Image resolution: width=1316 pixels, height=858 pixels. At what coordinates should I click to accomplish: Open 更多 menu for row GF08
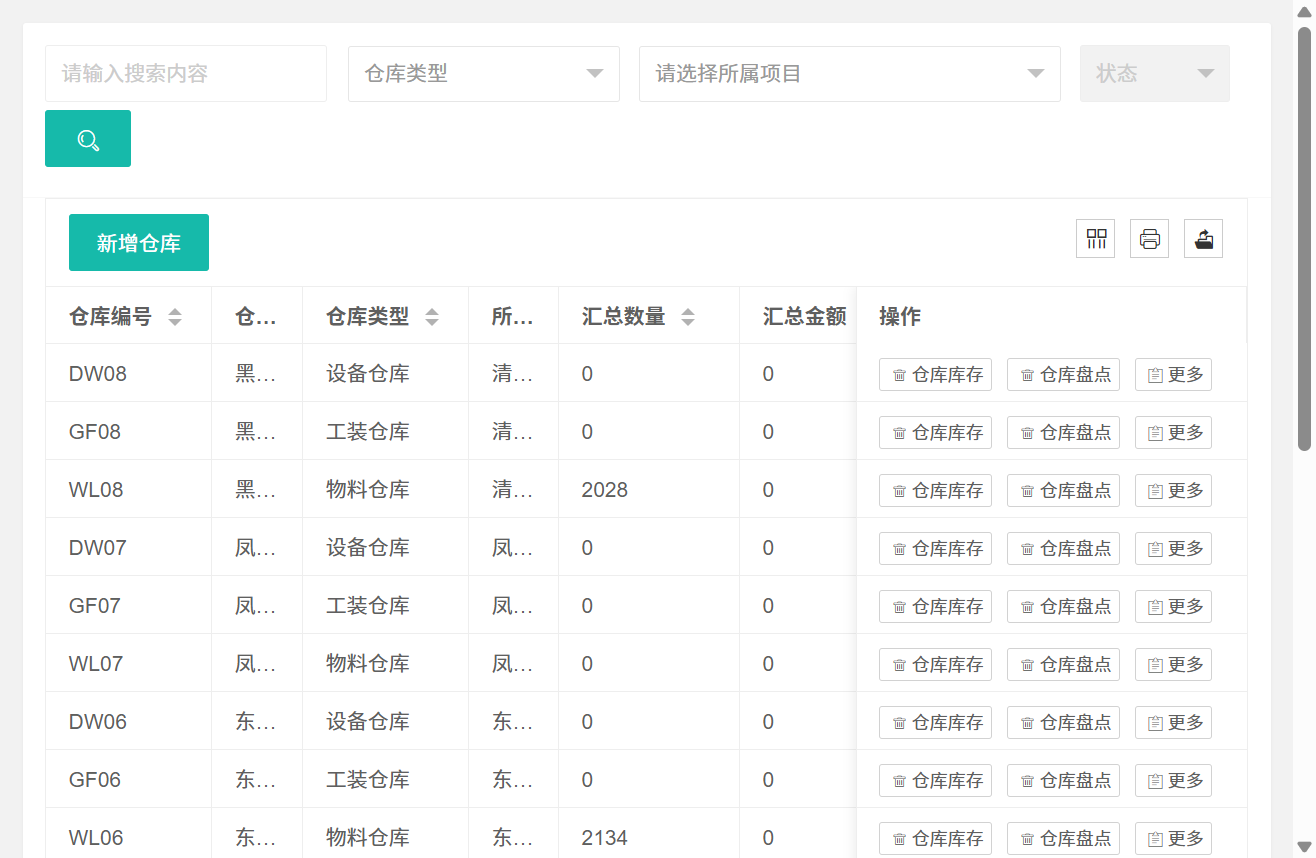1174,433
